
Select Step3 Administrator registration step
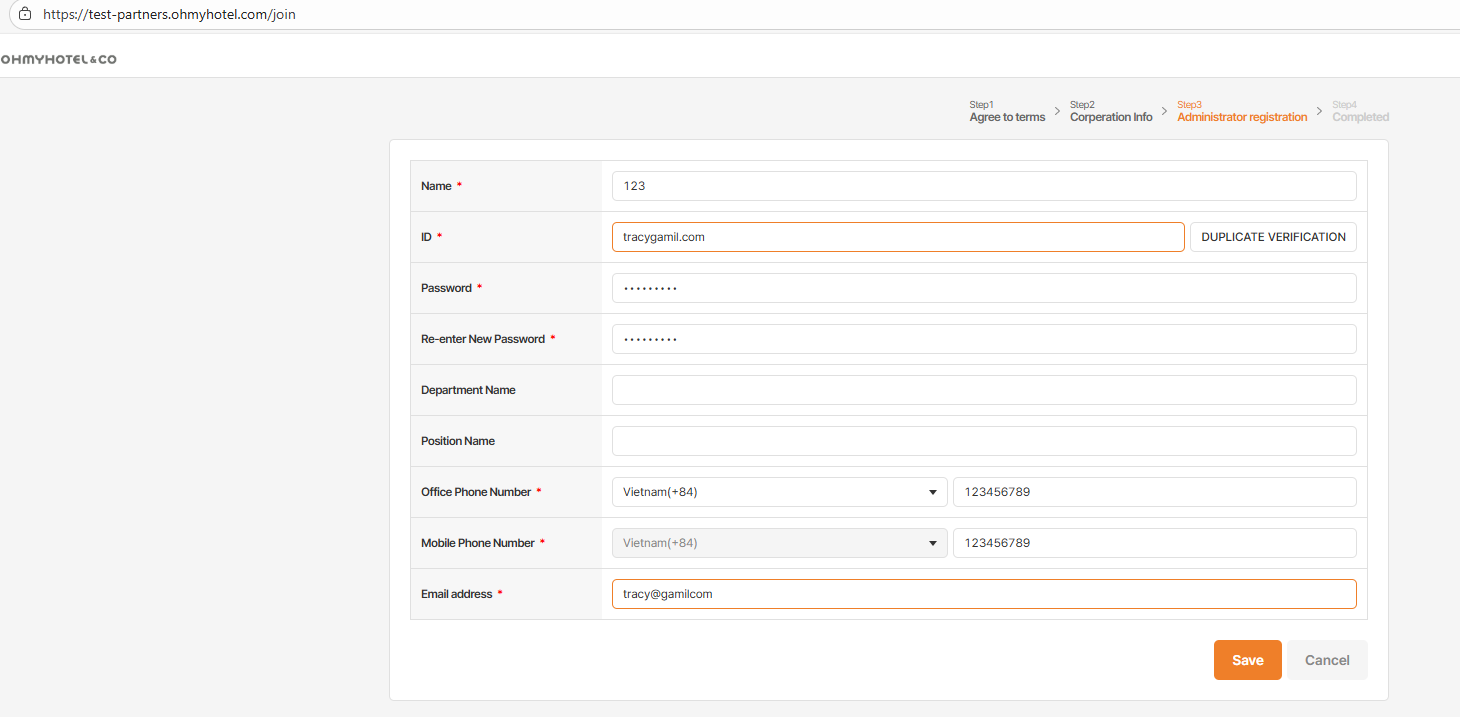click(1241, 112)
